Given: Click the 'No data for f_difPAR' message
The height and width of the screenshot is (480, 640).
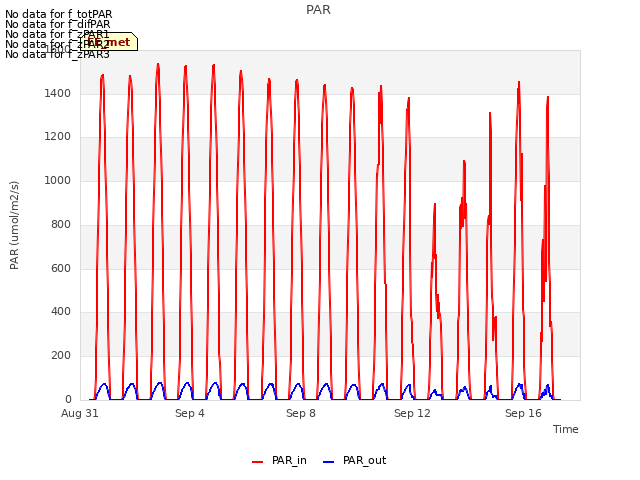Looking at the screenshot, I should click(x=58, y=24).
